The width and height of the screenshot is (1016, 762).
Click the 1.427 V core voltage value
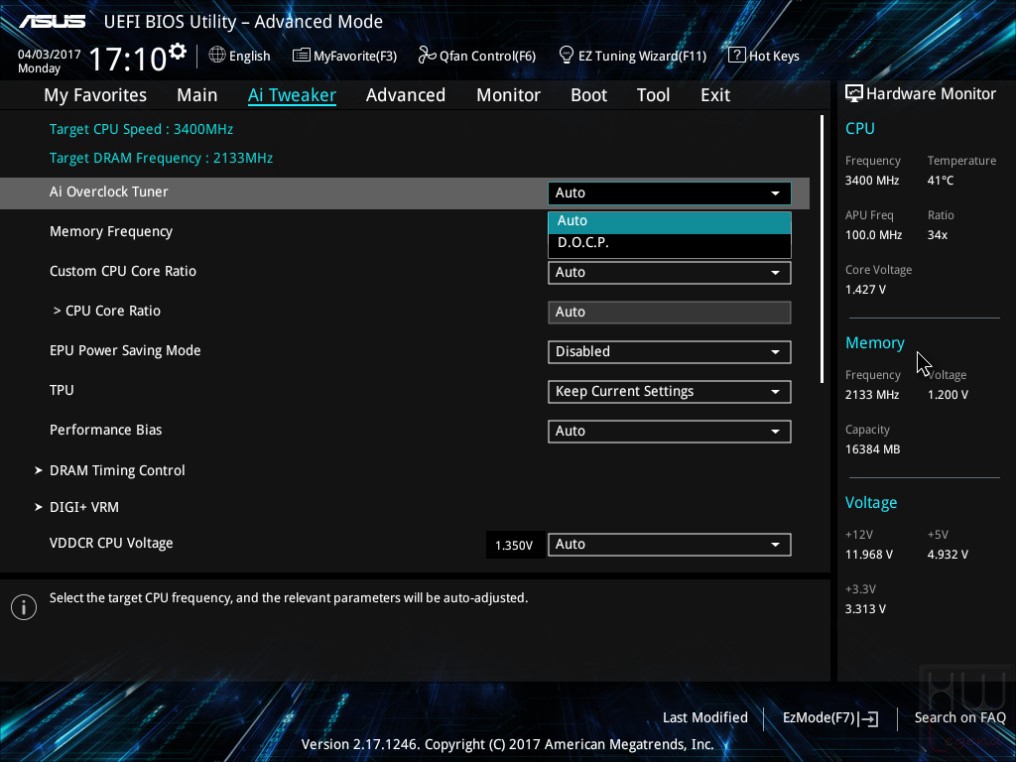pyautogui.click(x=865, y=290)
